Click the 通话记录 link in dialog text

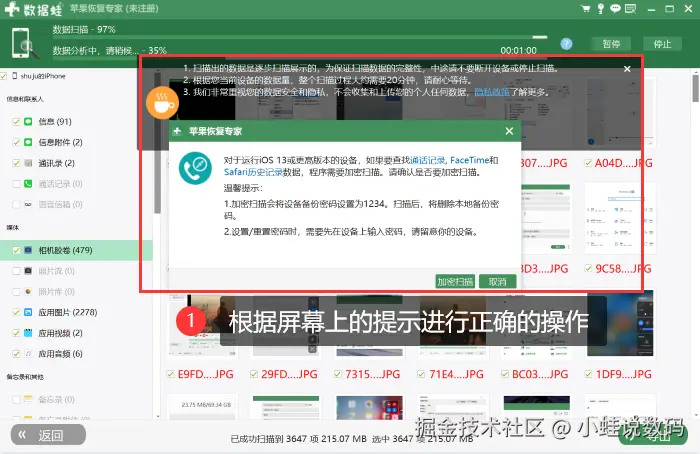point(427,160)
